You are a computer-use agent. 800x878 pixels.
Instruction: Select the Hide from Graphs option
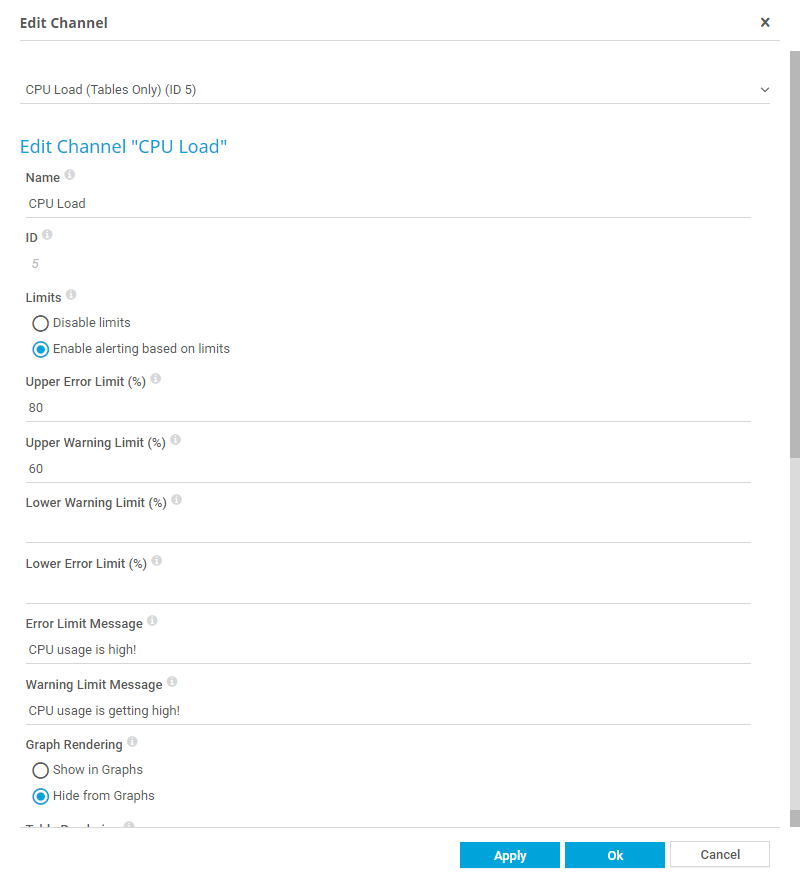tap(41, 796)
